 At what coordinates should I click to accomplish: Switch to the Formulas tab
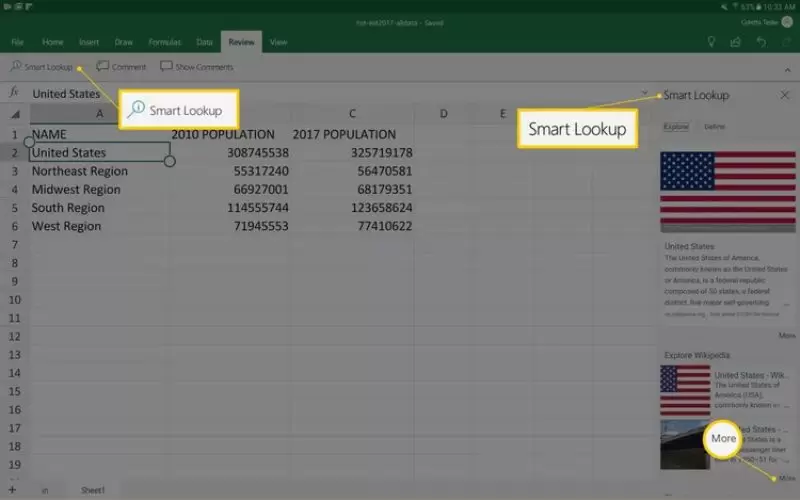point(165,42)
